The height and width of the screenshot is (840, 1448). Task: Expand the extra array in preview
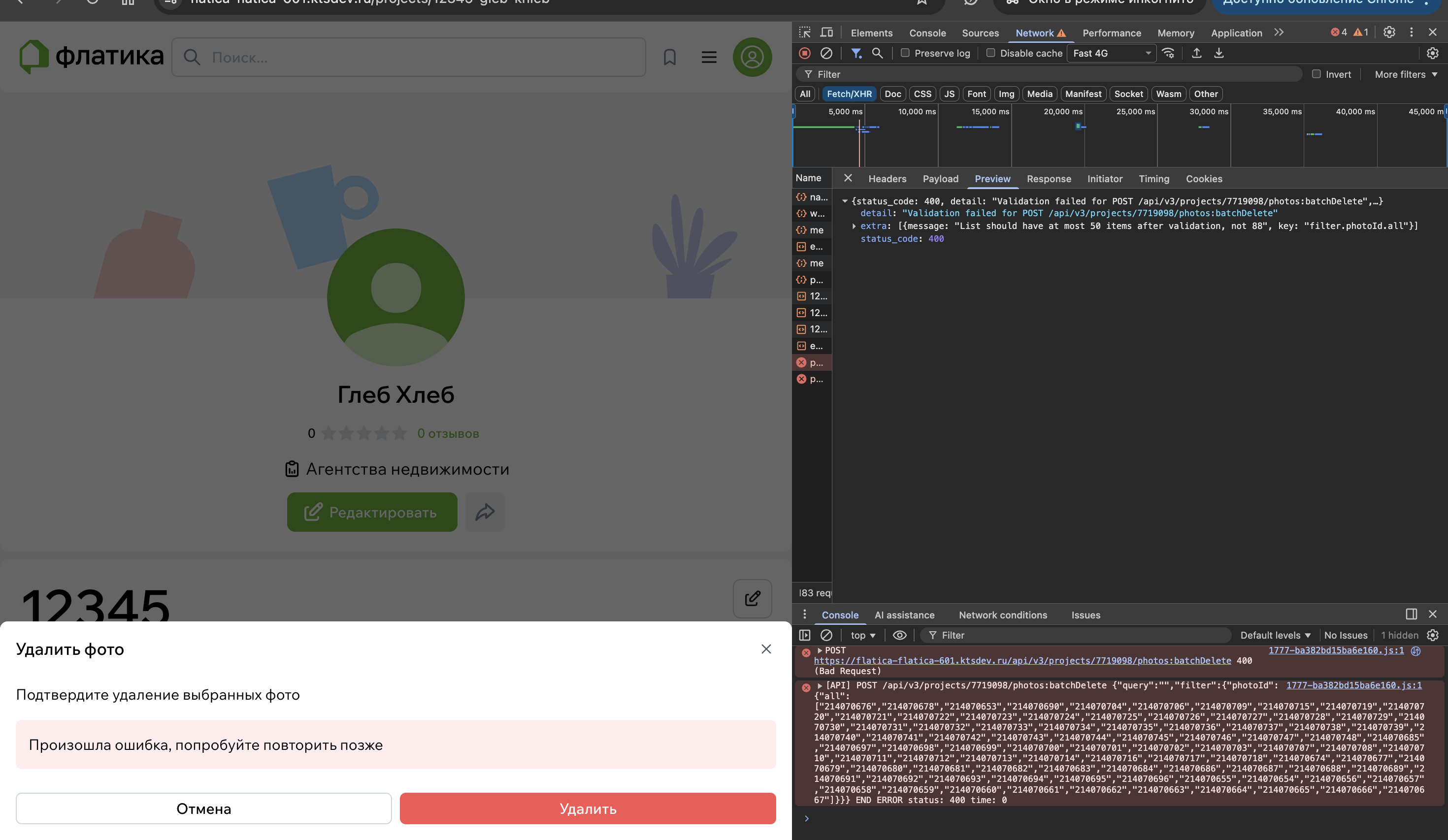pyautogui.click(x=854, y=226)
